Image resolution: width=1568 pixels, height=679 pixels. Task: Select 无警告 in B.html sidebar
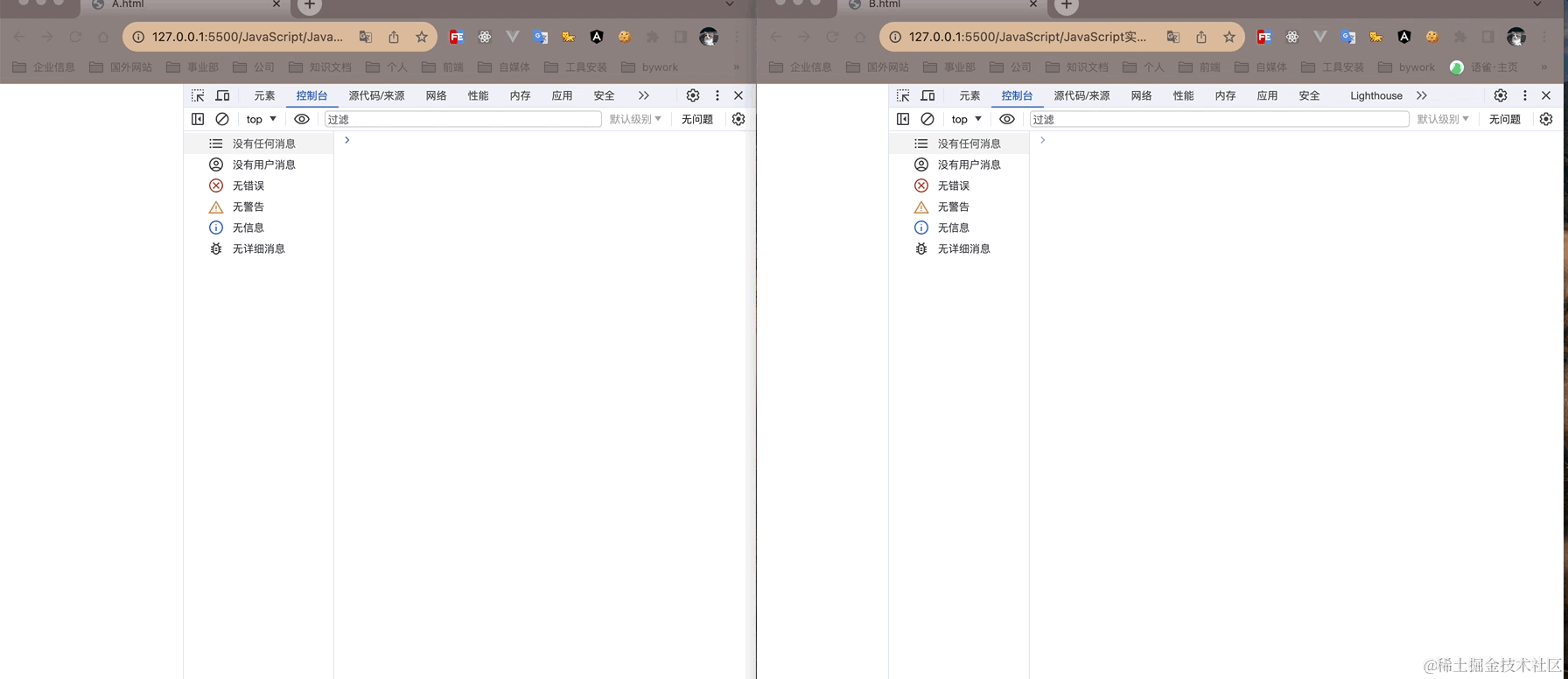960,206
